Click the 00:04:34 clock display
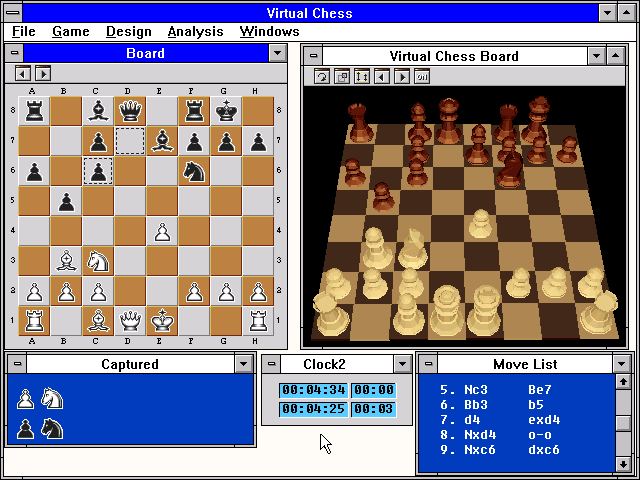 pos(313,390)
